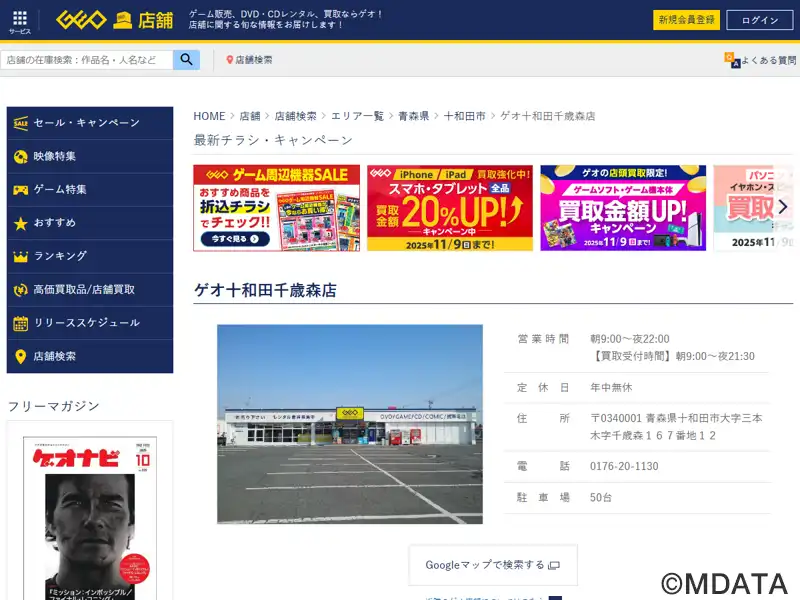800x600 pixels.
Task: Open the Sale & Campaign menu item
Action: pyautogui.click(x=89, y=123)
